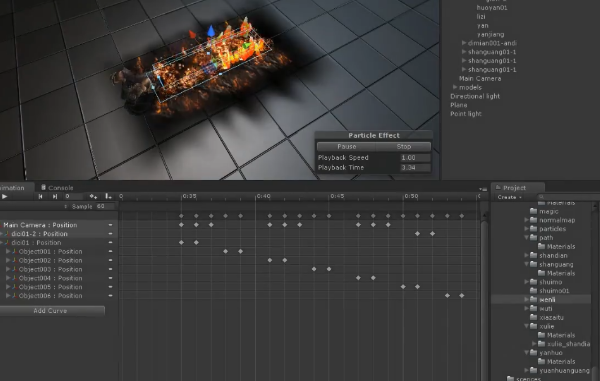This screenshot has width=600, height=381.
Task: Expand Object001 : Position curve
Action: pyautogui.click(x=8, y=251)
